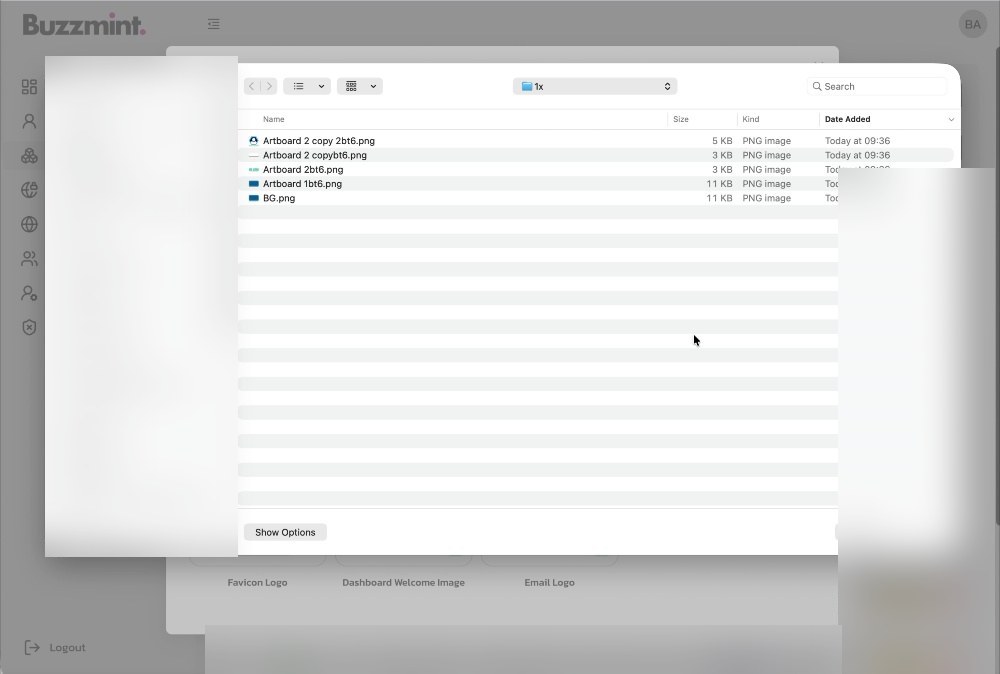Open the plain globe sidebar icon
The width and height of the screenshot is (1000, 674).
click(x=29, y=224)
